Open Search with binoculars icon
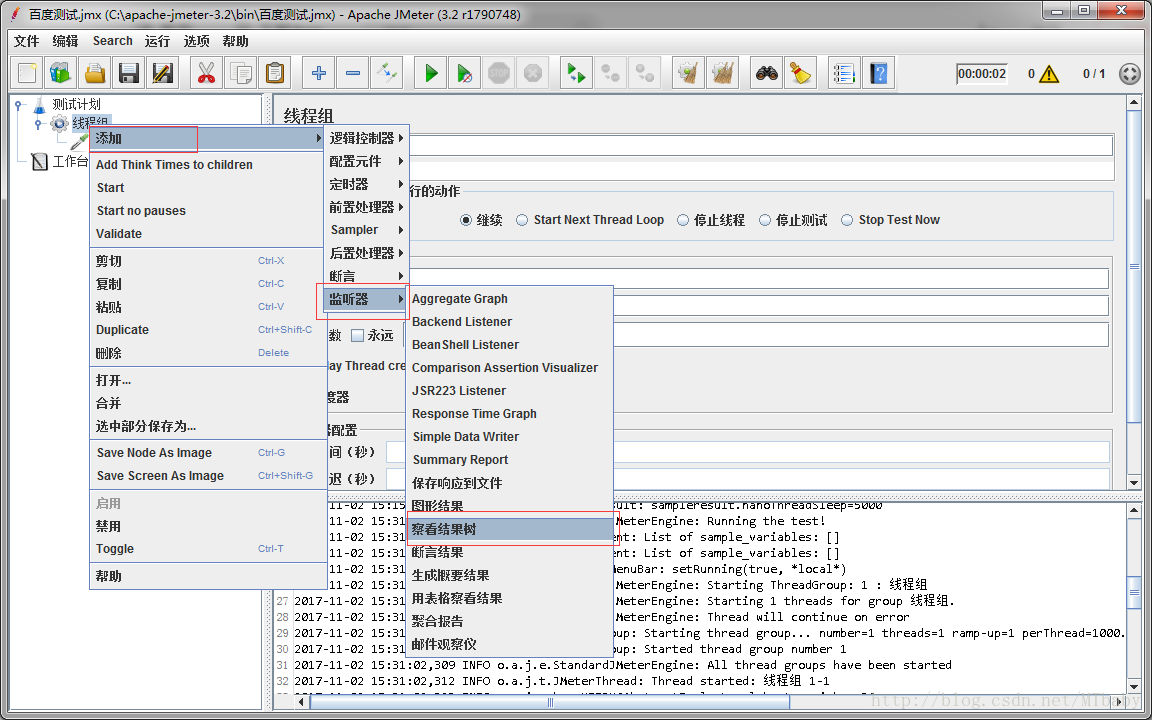Screen dimensions: 1152x720 point(767,73)
